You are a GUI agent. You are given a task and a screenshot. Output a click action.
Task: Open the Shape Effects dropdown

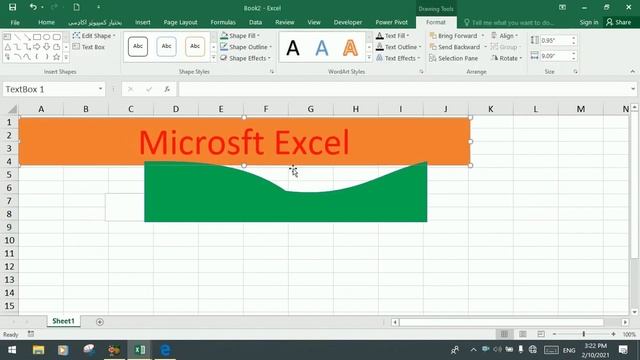tap(245, 58)
